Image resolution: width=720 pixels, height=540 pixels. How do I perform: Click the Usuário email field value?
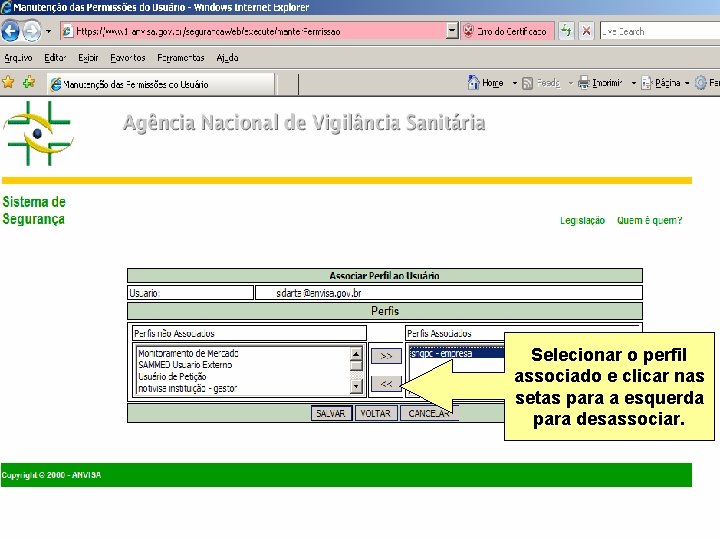click(x=319, y=293)
